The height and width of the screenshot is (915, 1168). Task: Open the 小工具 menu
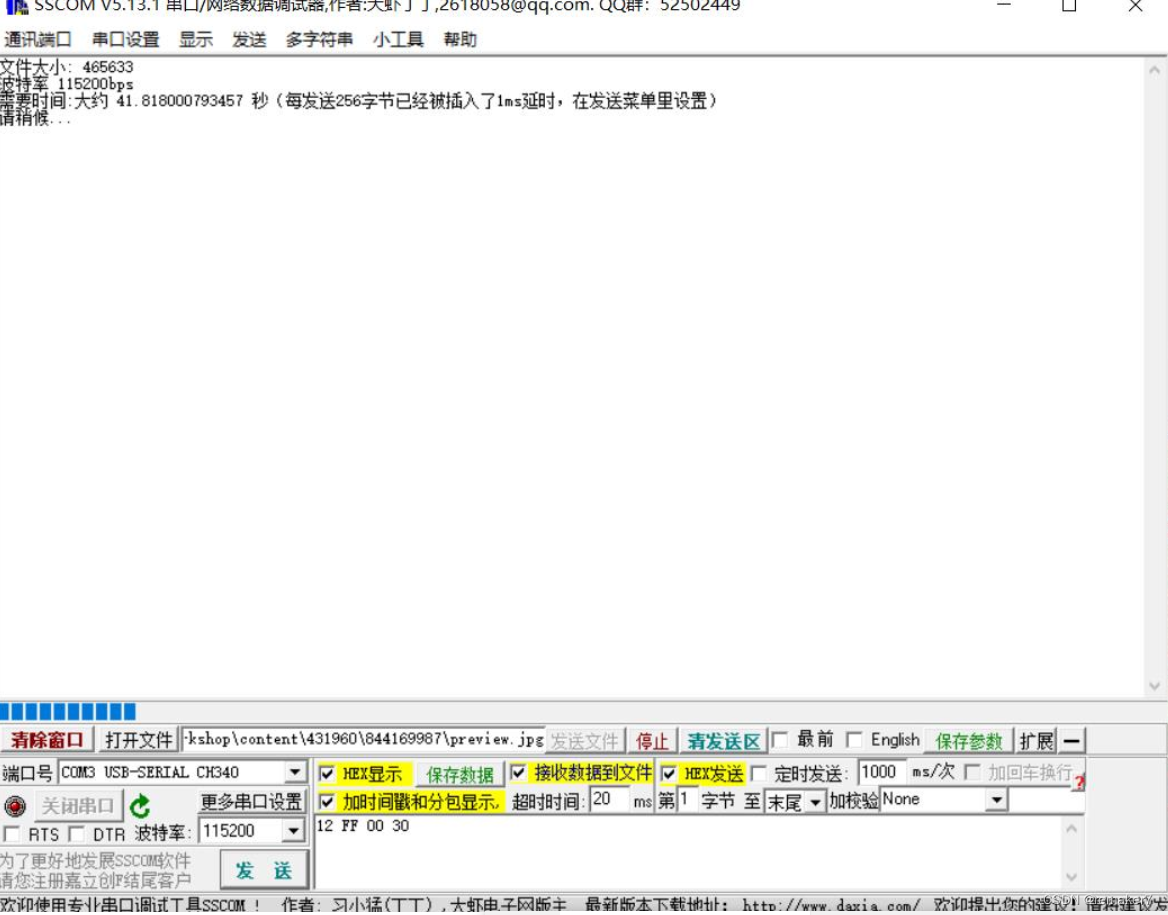(x=398, y=39)
